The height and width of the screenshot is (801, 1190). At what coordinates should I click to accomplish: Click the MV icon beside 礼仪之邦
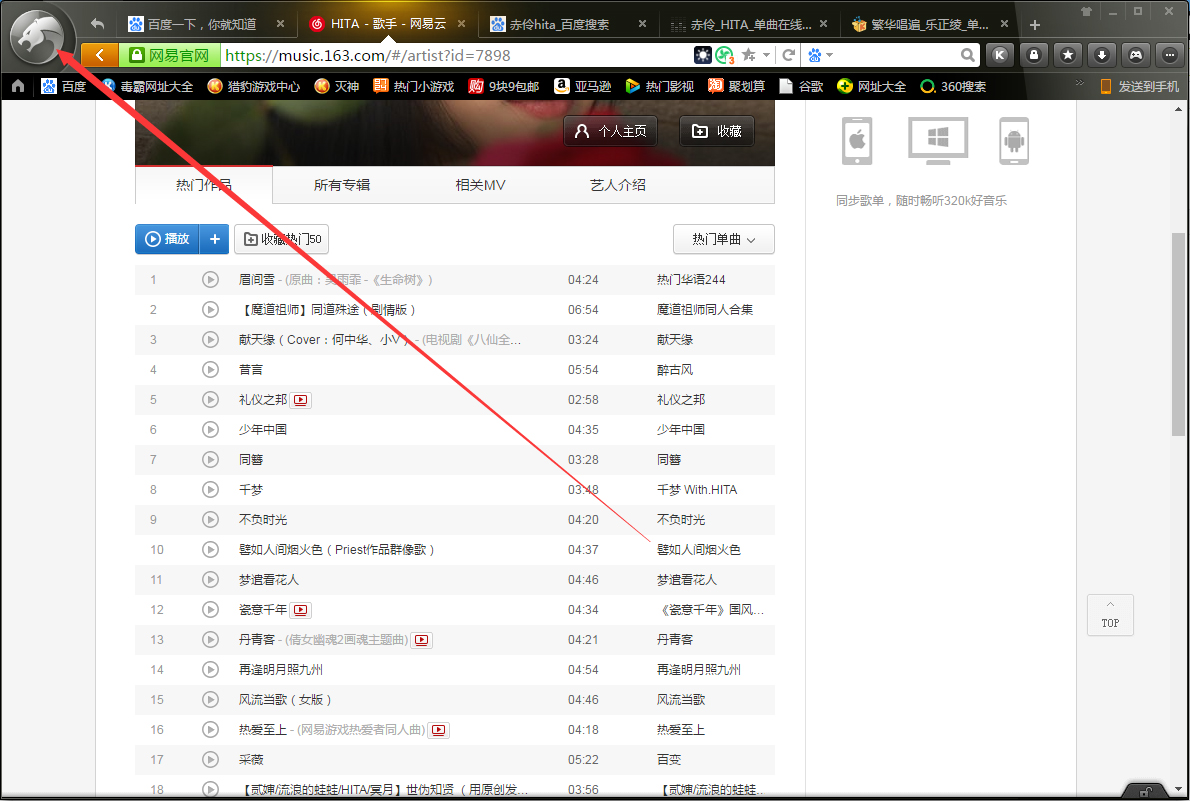300,399
